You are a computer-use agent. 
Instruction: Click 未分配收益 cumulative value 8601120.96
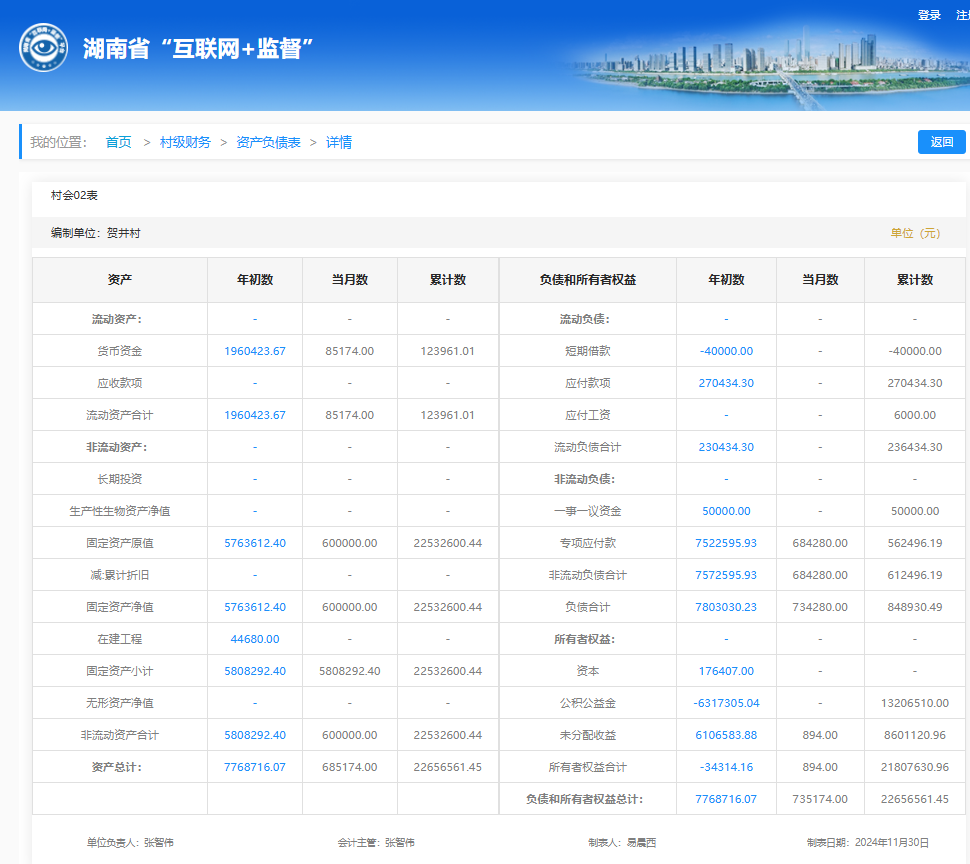point(915,735)
